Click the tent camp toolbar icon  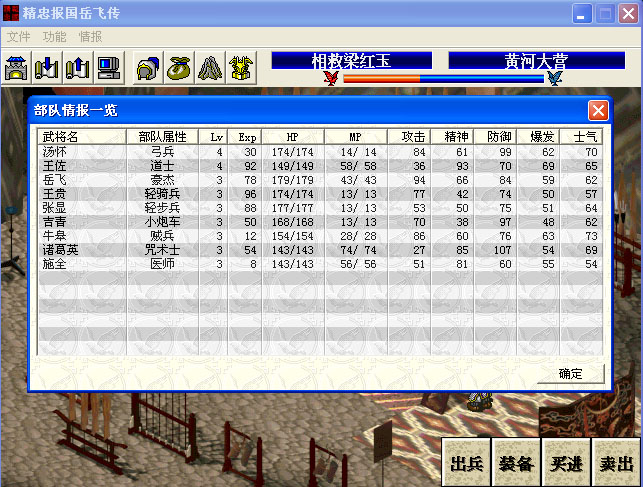pos(210,68)
